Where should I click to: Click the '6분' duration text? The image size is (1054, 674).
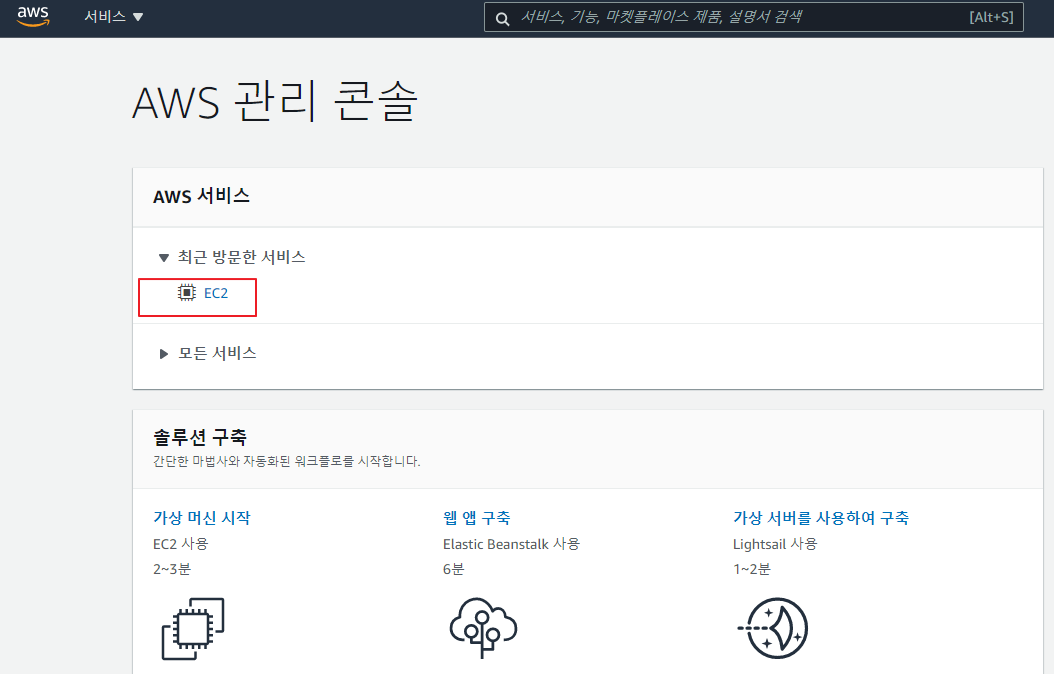(x=454, y=569)
